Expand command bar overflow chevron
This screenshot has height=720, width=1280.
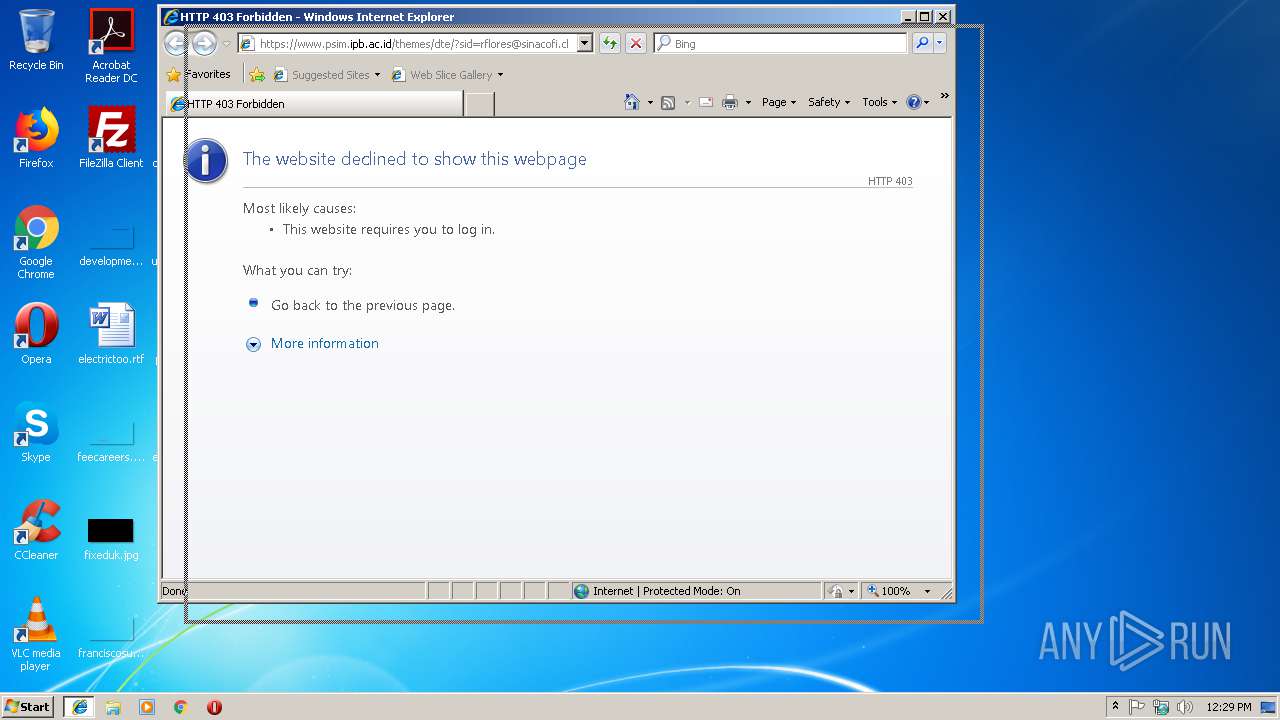pos(944,97)
